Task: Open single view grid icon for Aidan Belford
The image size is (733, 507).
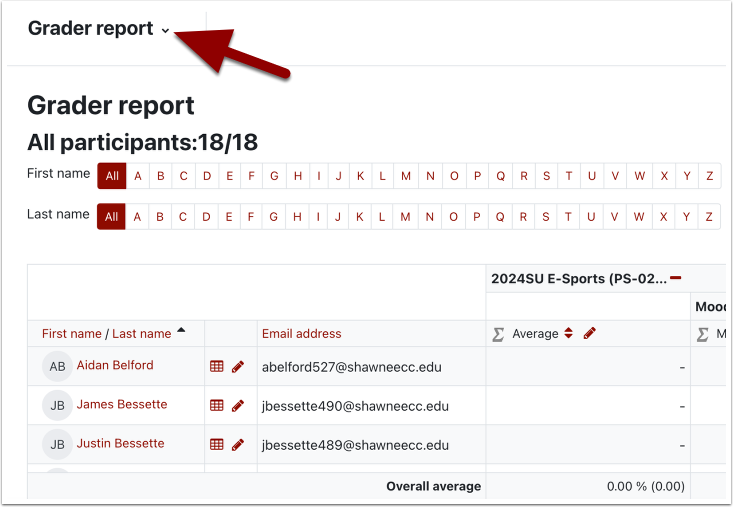Action: point(216,367)
